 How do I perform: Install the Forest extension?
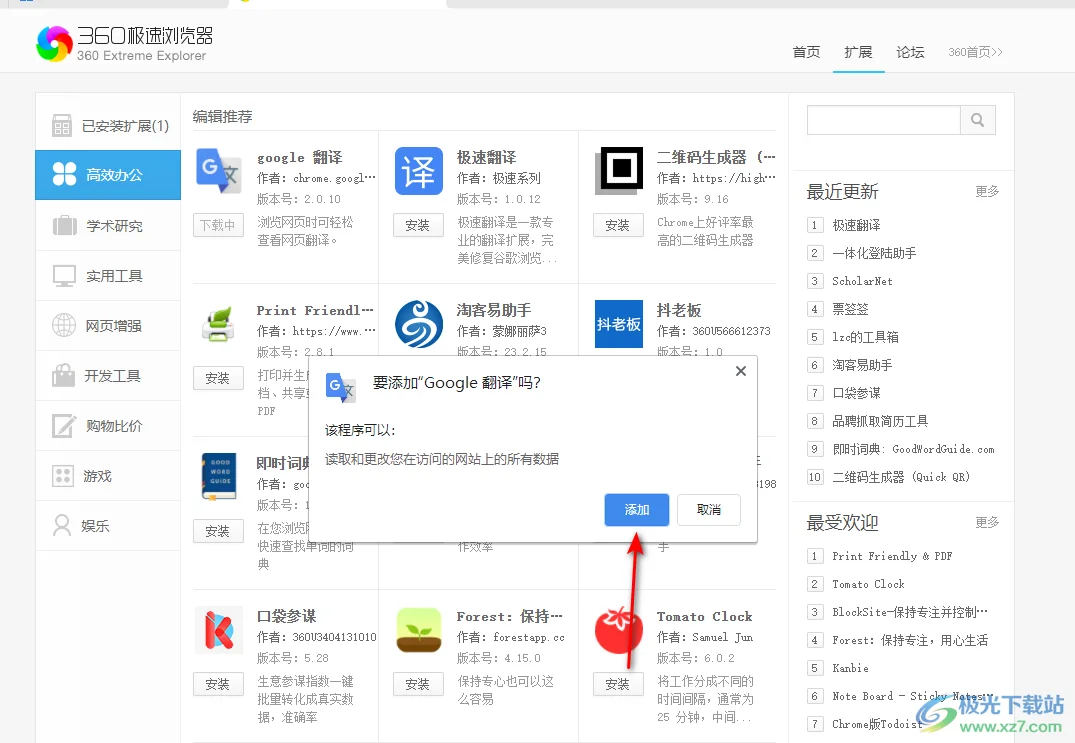click(418, 684)
